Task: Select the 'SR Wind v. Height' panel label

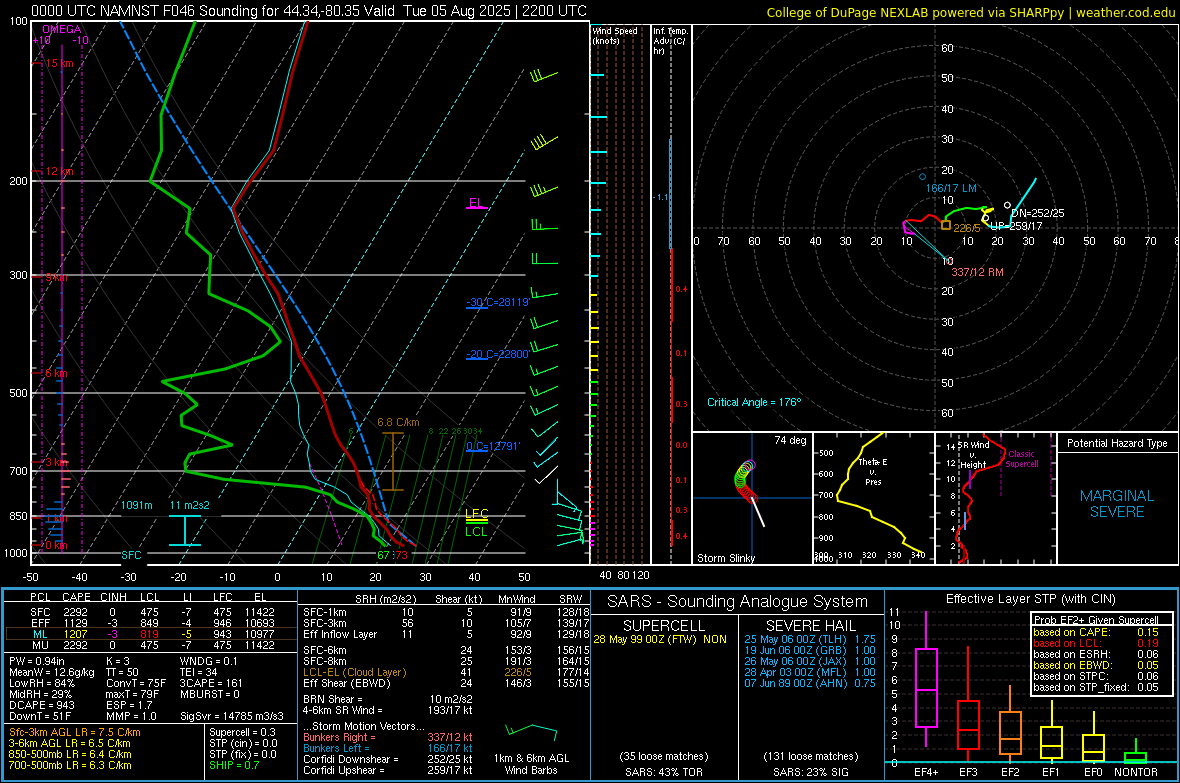Action: (973, 455)
